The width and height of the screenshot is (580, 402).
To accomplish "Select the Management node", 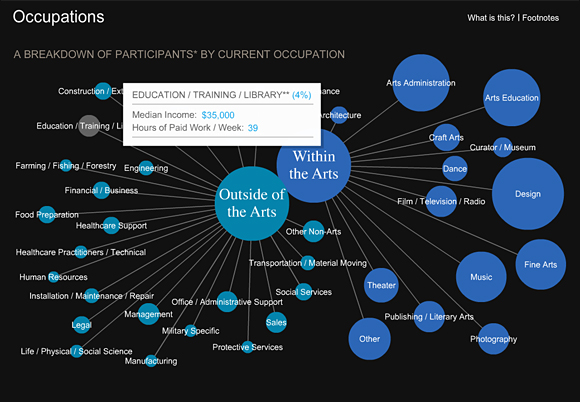I will click(149, 314).
